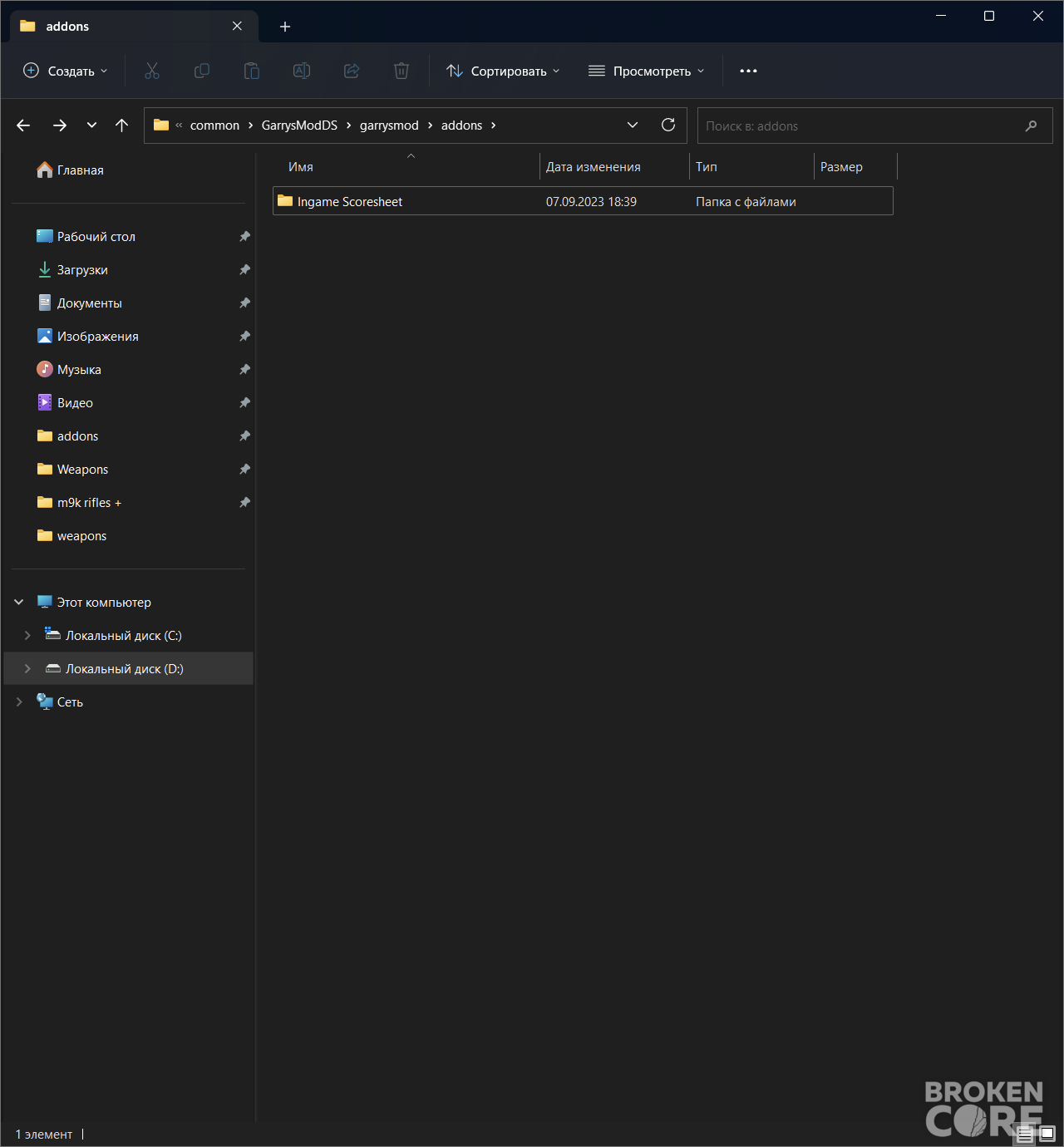The height and width of the screenshot is (1147, 1064).
Task: Click the Cut scissors icon
Action: coord(152,71)
